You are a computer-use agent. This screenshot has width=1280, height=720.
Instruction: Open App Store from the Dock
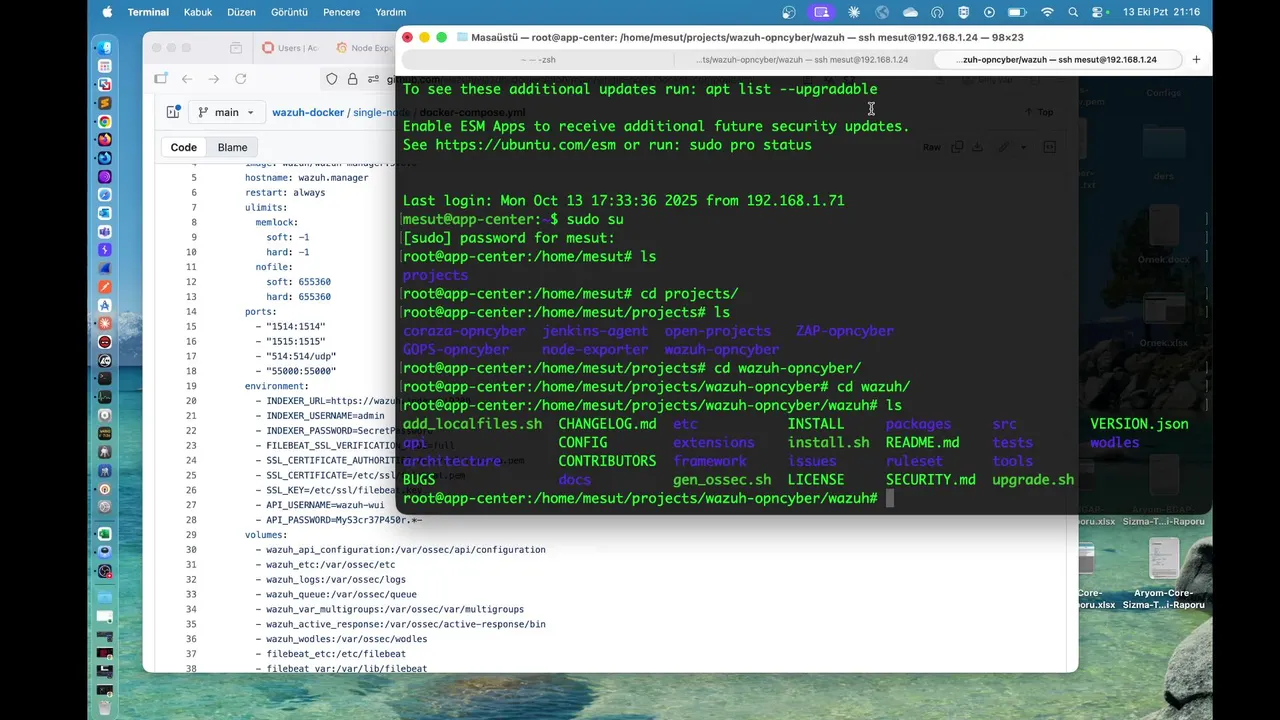point(104,305)
